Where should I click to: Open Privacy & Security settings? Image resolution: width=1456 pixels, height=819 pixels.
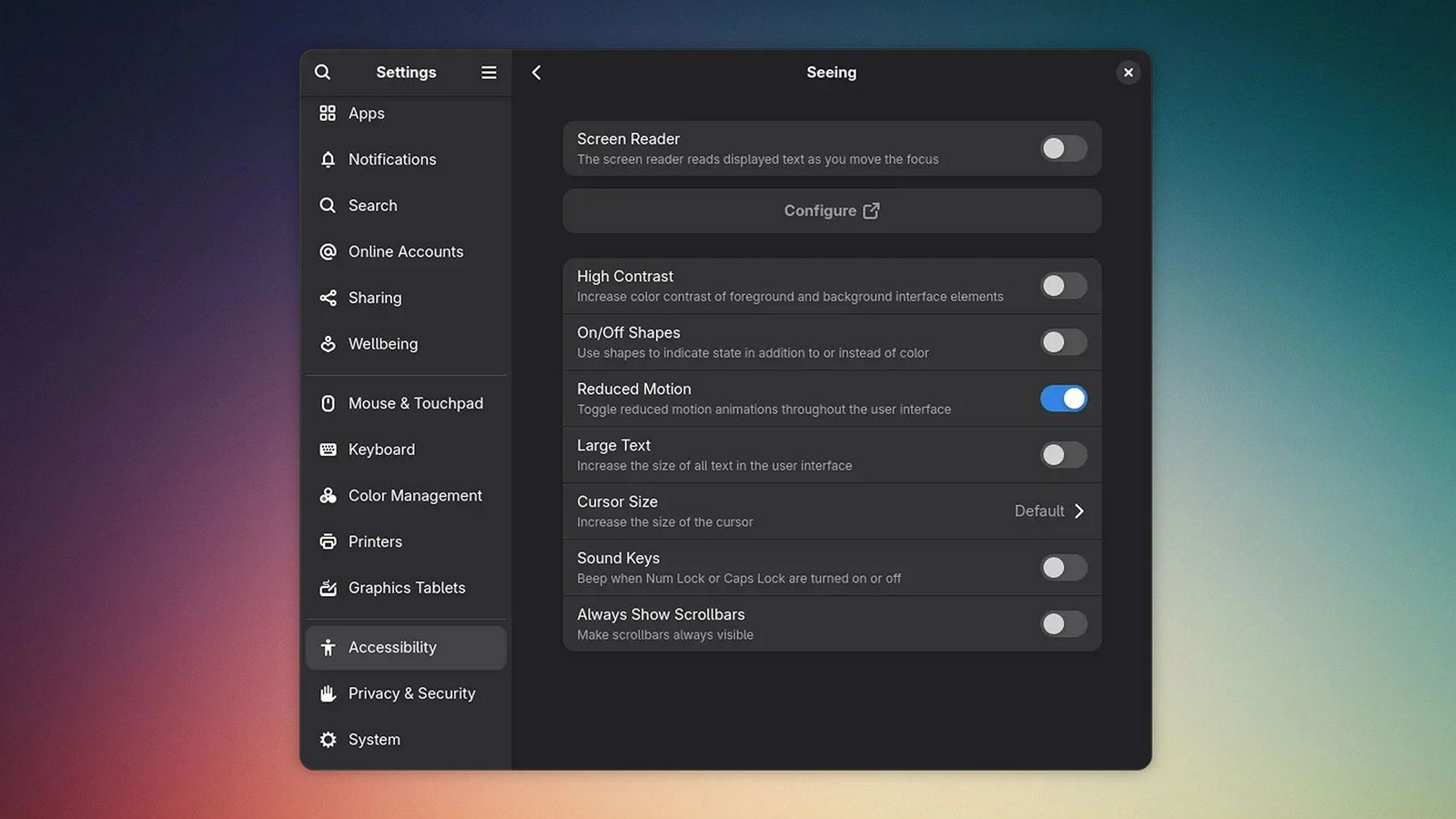click(411, 693)
